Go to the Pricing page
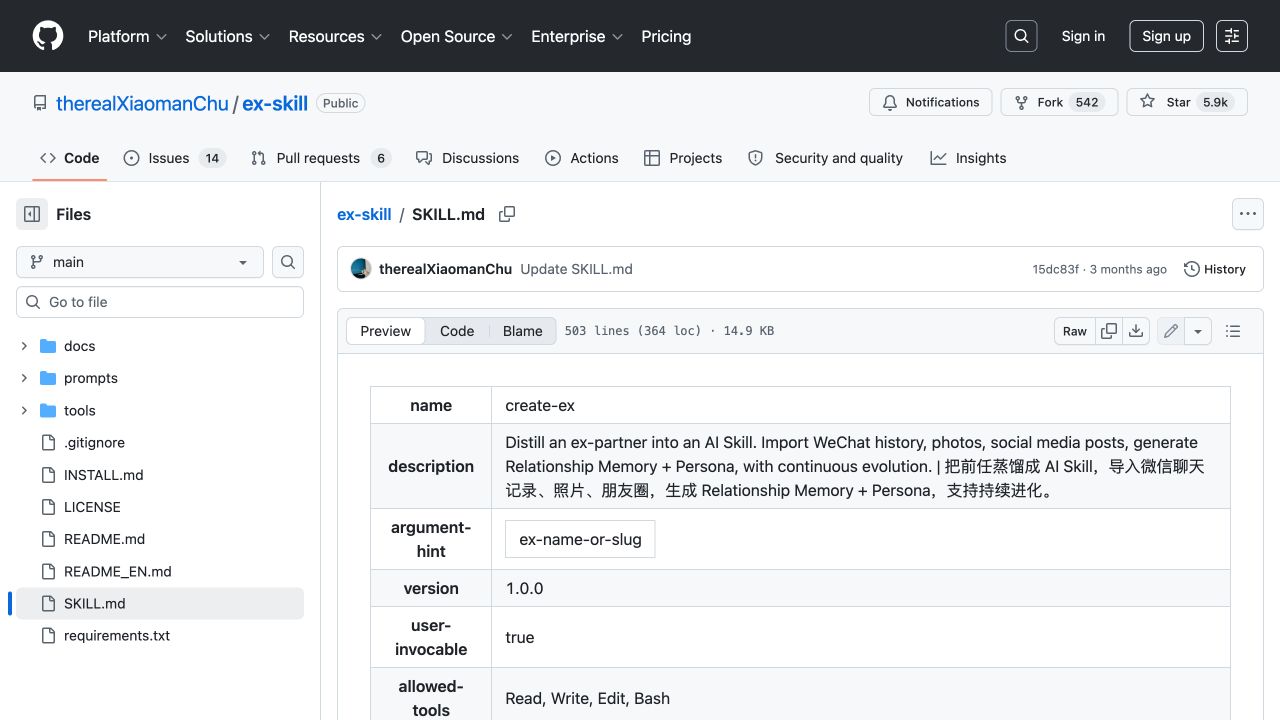Screen dimensions: 1280x720 [666, 36]
